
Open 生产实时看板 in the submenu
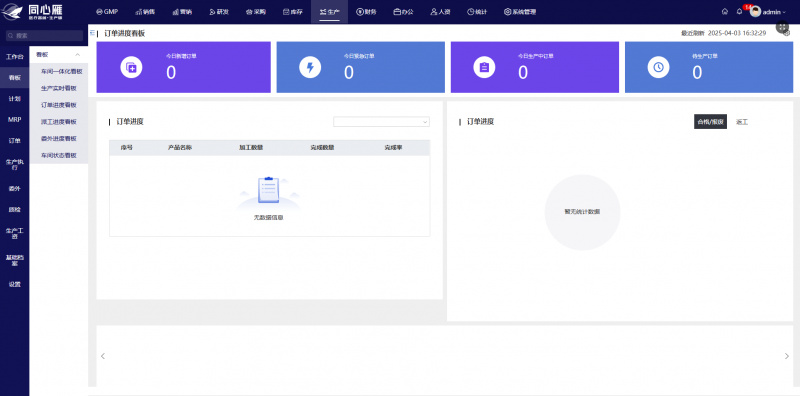coord(59,88)
